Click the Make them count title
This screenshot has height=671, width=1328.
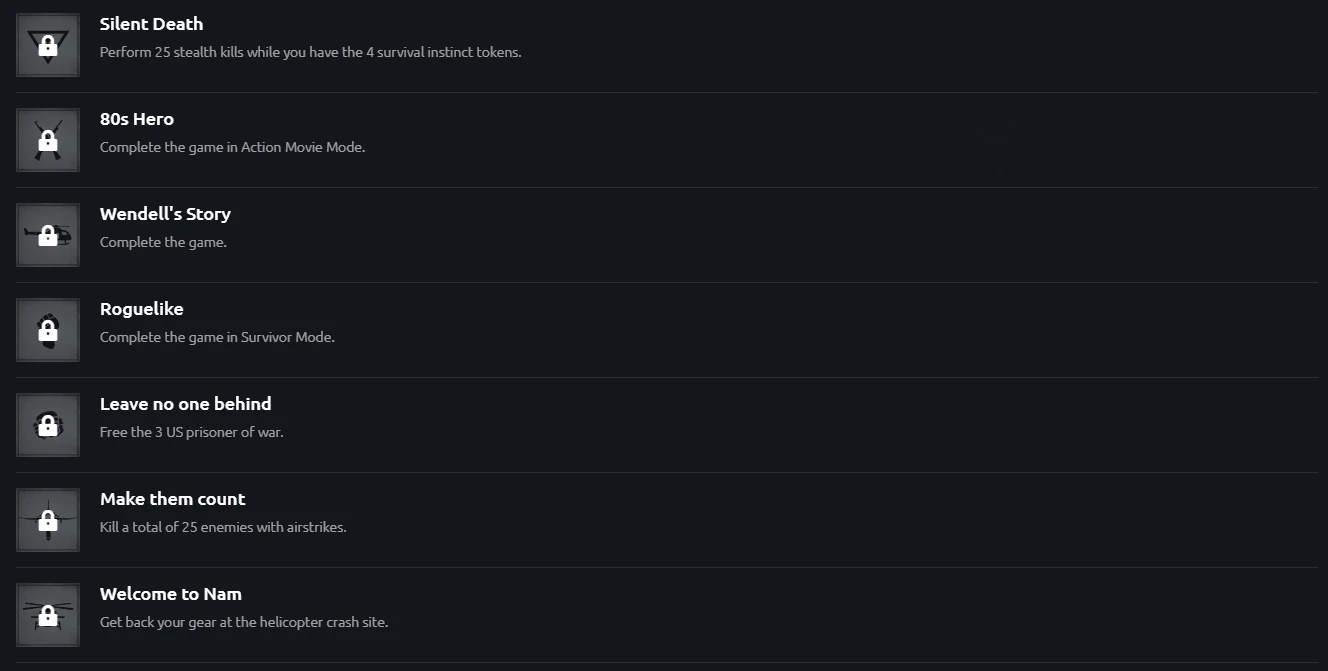172,499
